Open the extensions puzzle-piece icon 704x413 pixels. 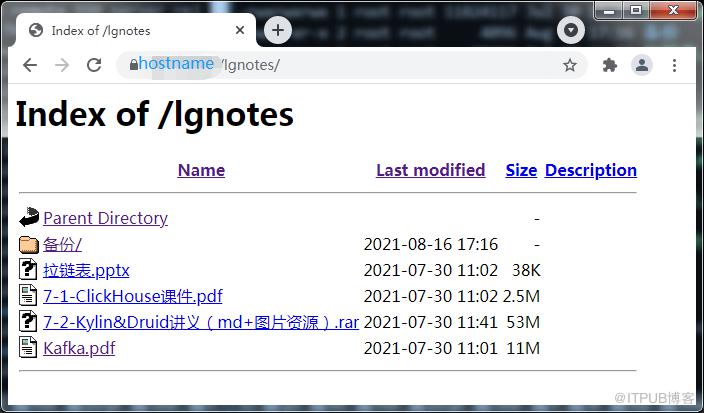(x=609, y=66)
